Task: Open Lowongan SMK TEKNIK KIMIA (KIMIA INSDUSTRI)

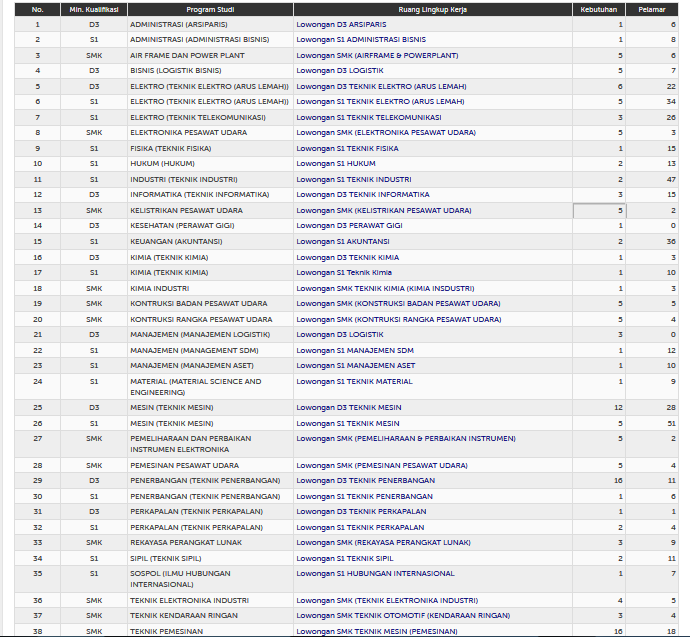Action: point(385,289)
